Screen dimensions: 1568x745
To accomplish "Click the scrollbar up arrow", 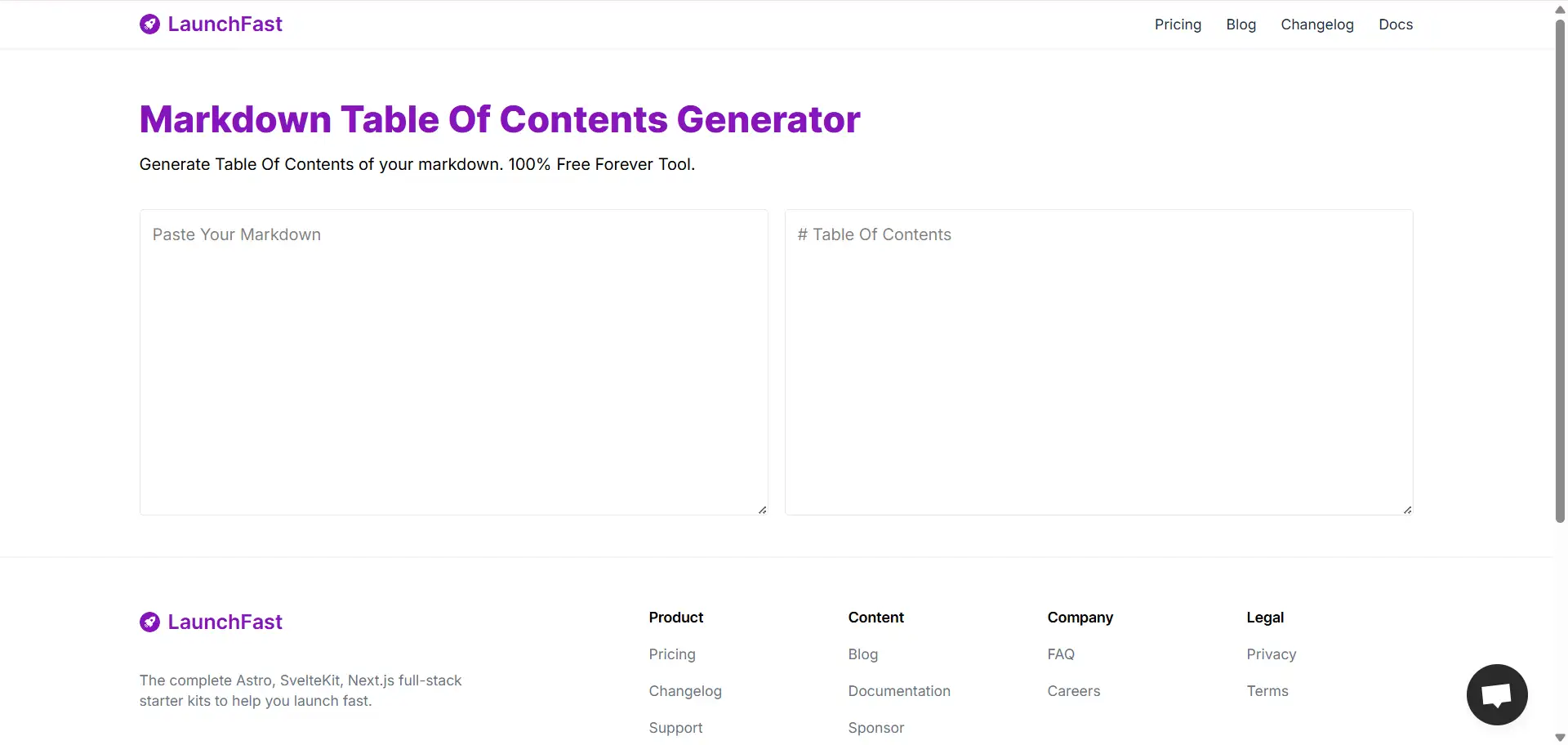I will (x=1560, y=10).
